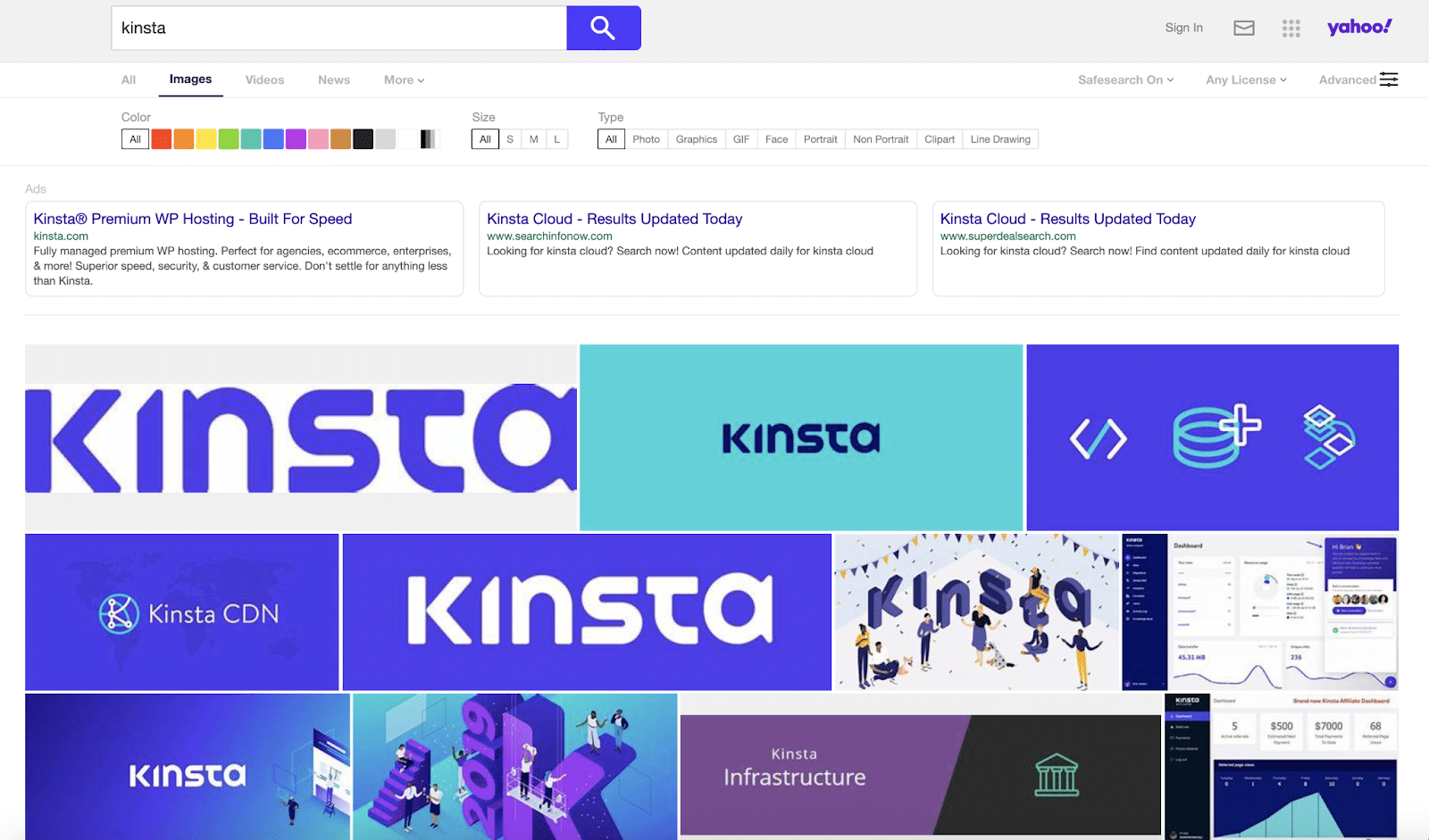Choose the blue color swatch
The height and width of the screenshot is (840, 1429).
coord(273,139)
